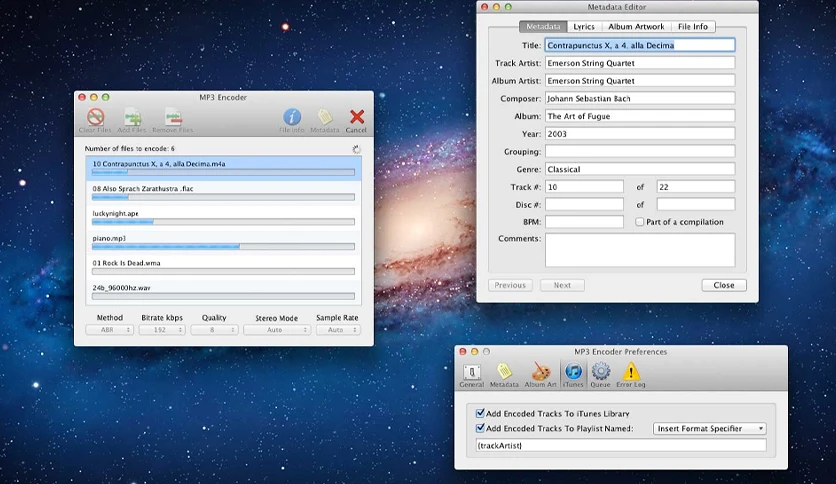Select '01 Rock Is Dead.wma' file row
The width and height of the screenshot is (836, 484).
pyautogui.click(x=223, y=267)
